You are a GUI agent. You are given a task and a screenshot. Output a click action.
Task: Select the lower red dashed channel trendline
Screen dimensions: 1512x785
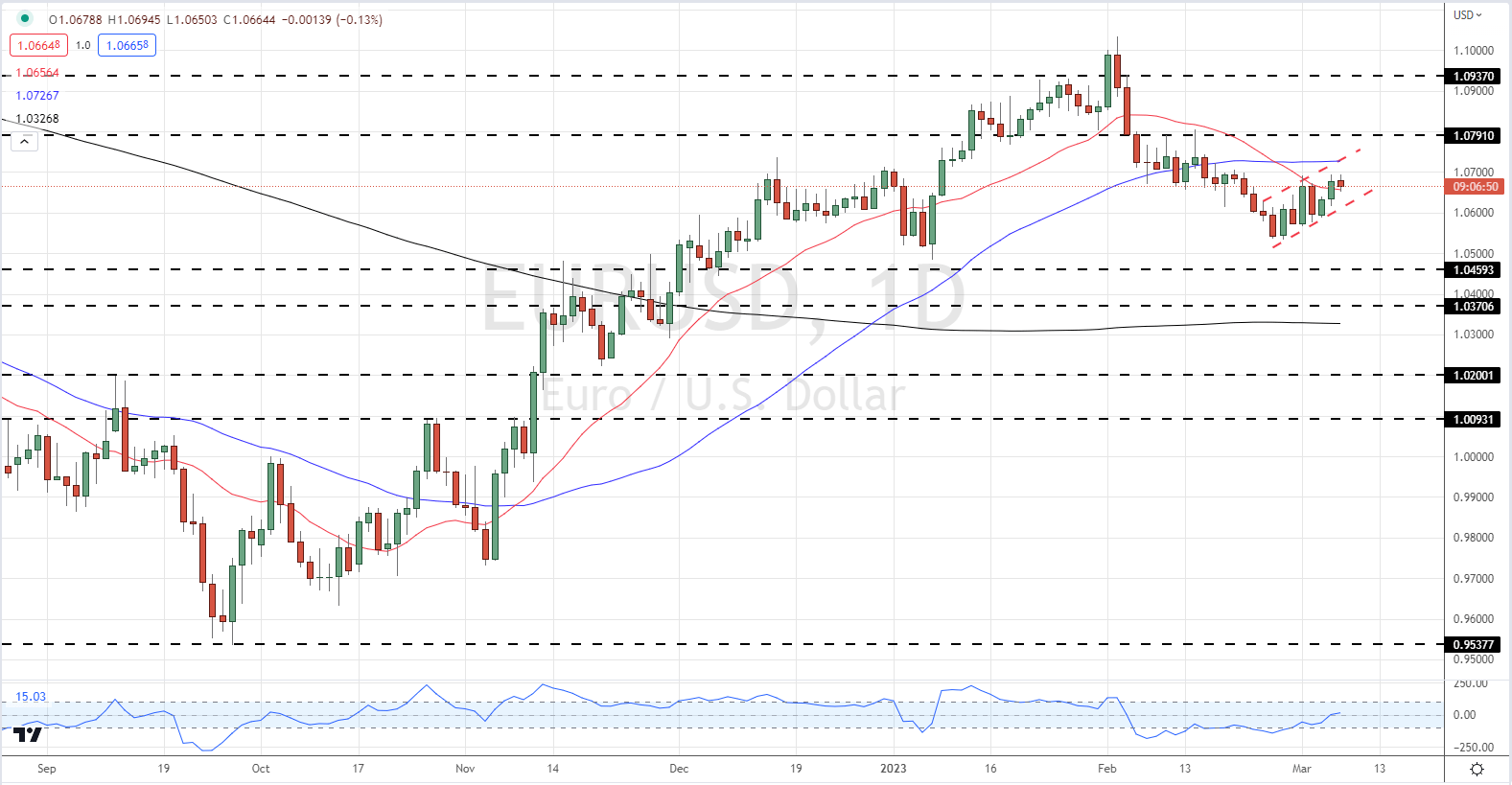tap(1323, 219)
